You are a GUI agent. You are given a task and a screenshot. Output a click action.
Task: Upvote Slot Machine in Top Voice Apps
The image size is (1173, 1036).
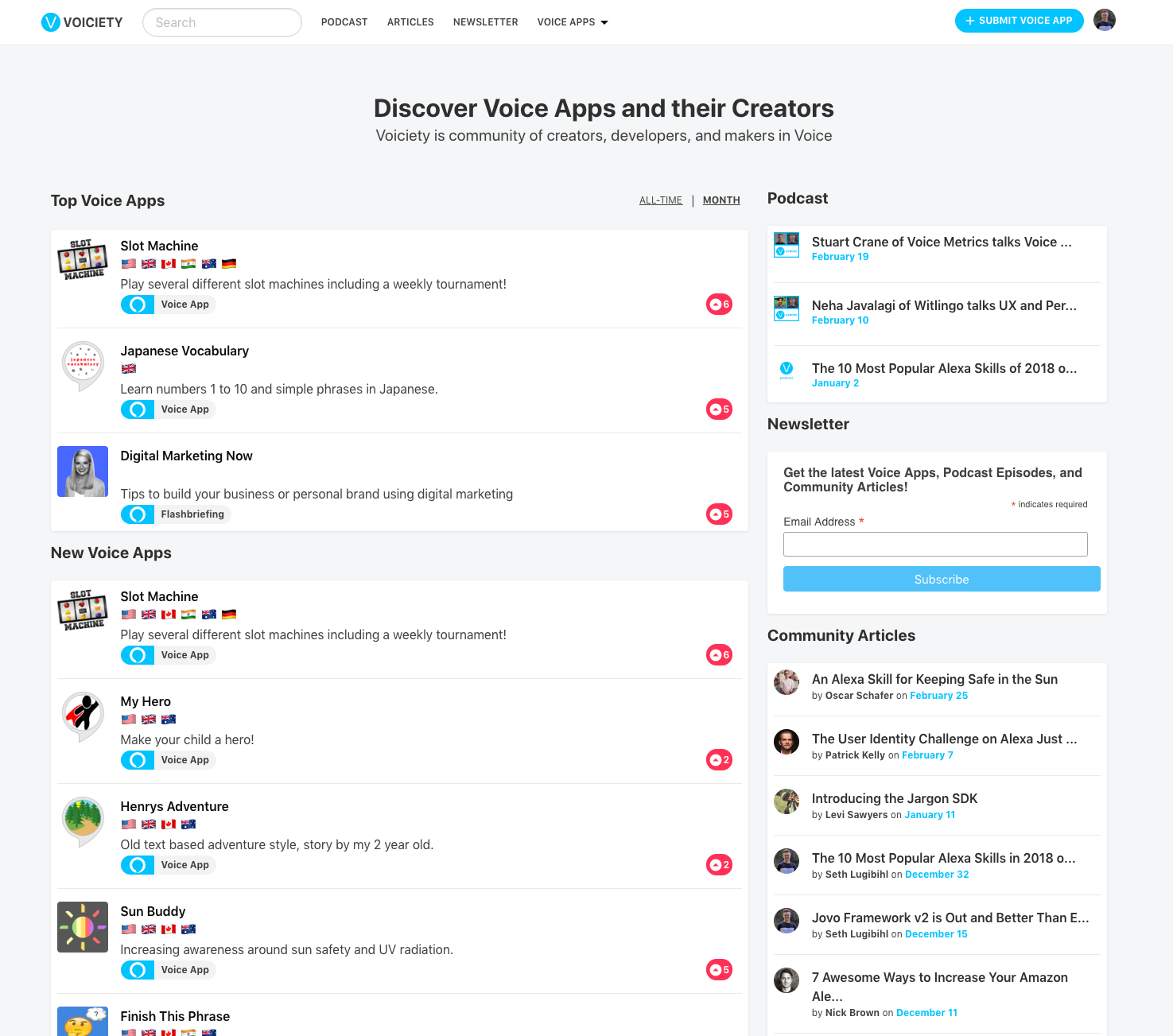point(719,305)
